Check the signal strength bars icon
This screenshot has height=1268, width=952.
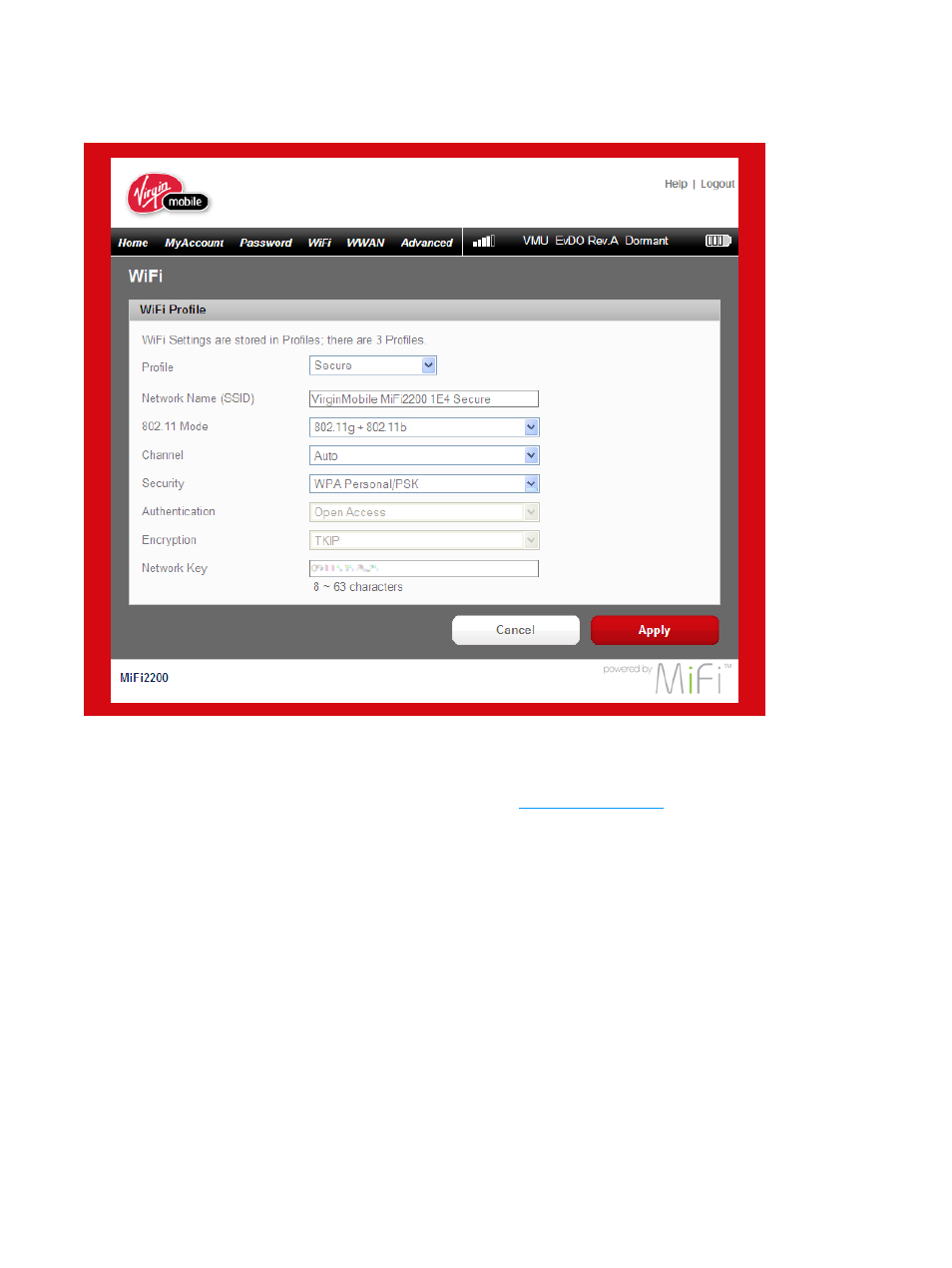pyautogui.click(x=484, y=241)
